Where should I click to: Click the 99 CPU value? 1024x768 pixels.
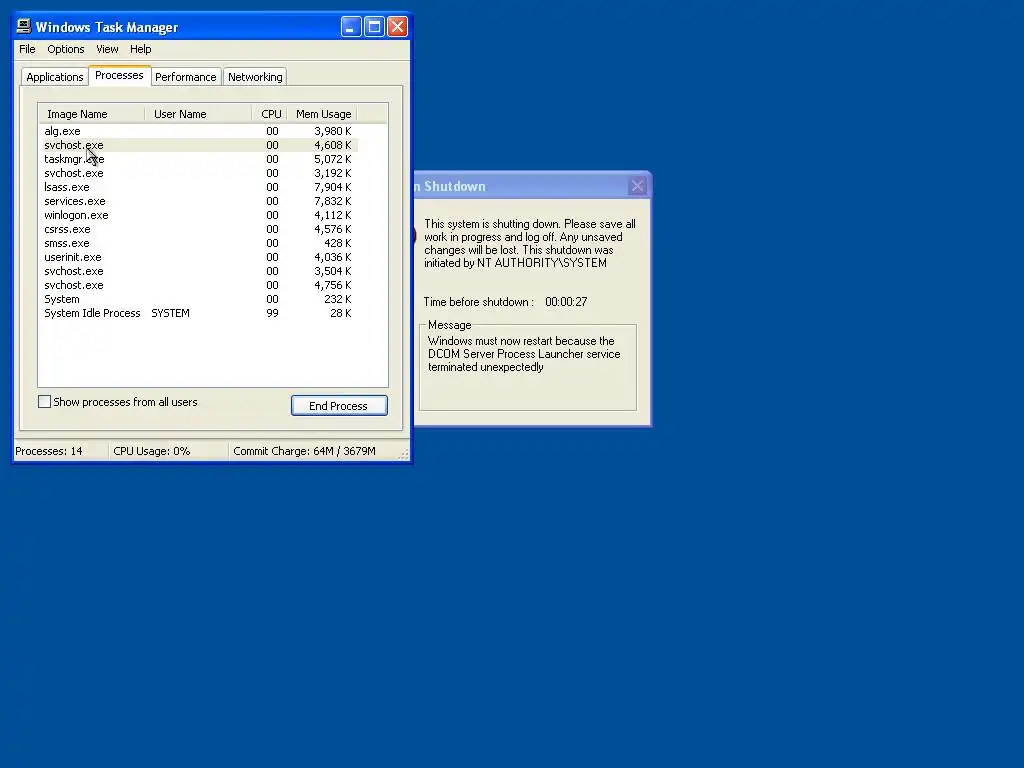272,313
